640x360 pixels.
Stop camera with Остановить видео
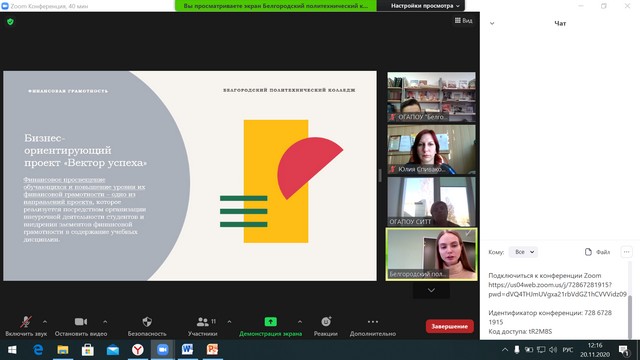pos(81,326)
